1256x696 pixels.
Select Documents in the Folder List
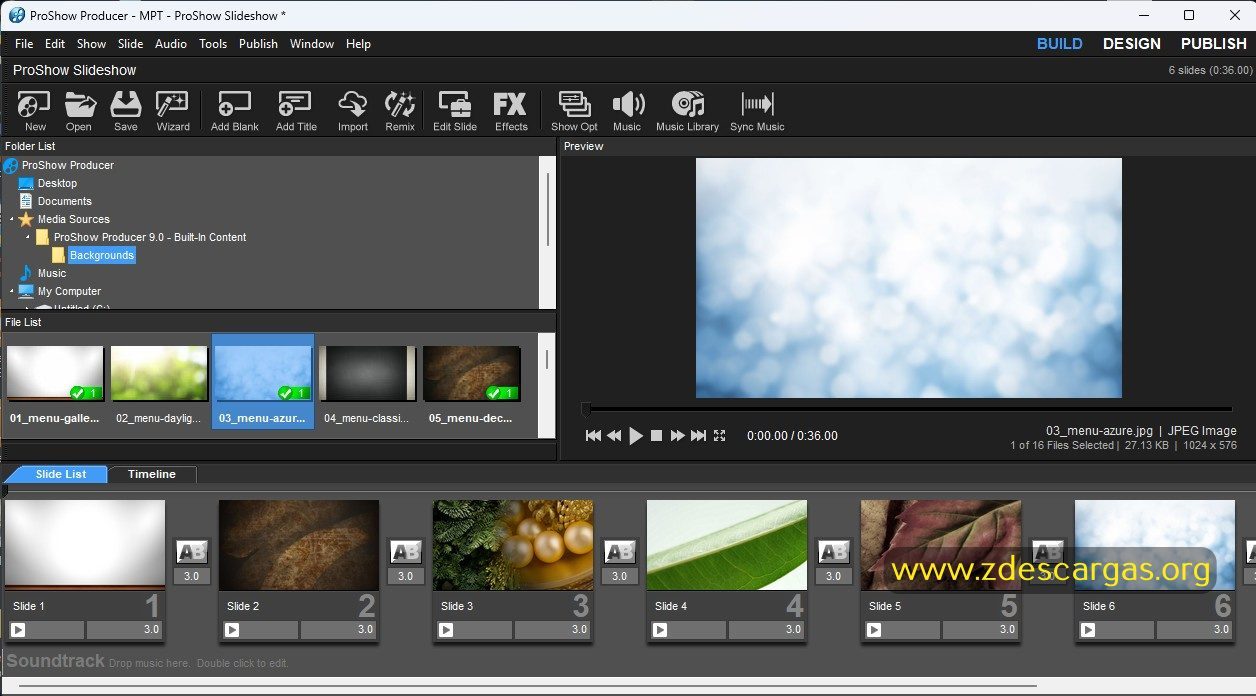coord(65,201)
